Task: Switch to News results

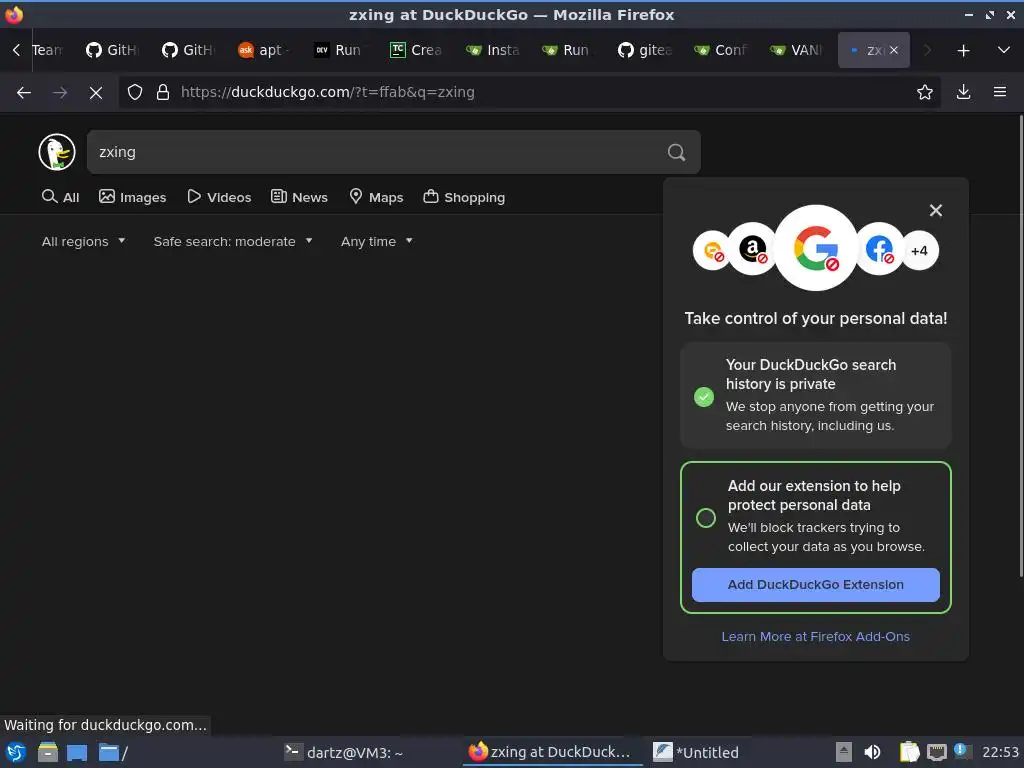Action: [x=299, y=197]
